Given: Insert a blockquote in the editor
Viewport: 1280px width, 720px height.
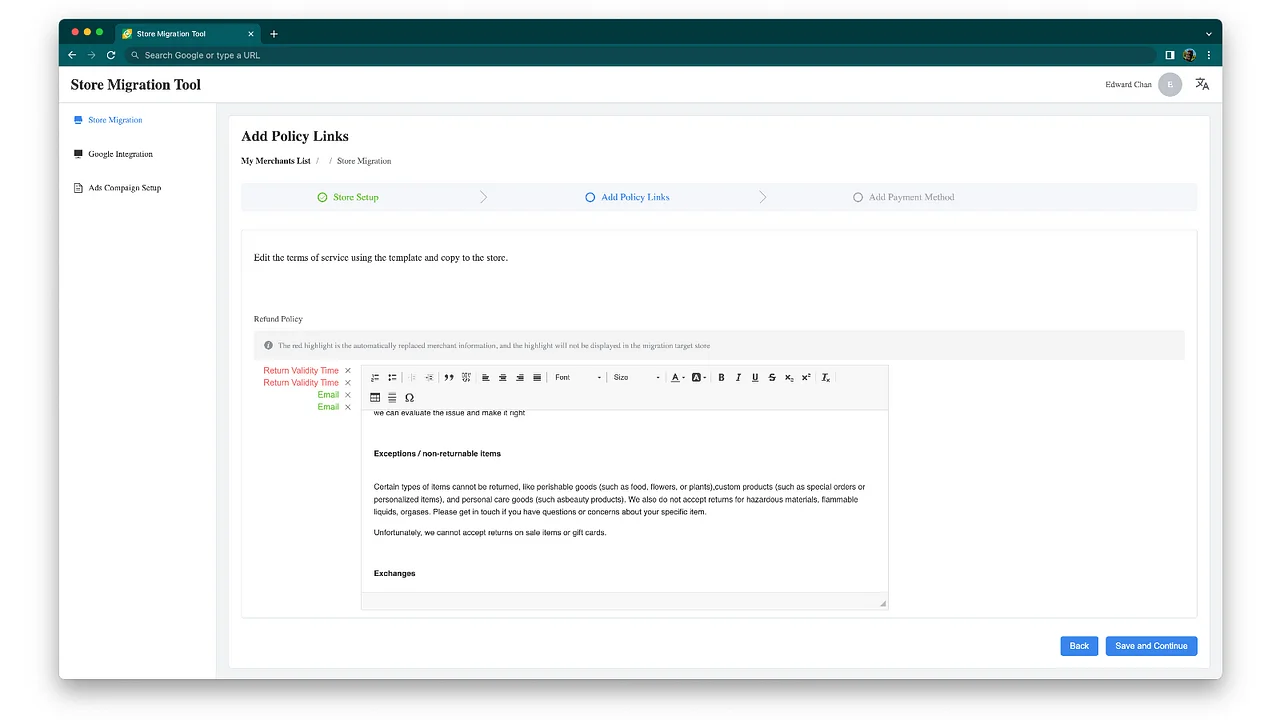Looking at the screenshot, I should point(448,377).
